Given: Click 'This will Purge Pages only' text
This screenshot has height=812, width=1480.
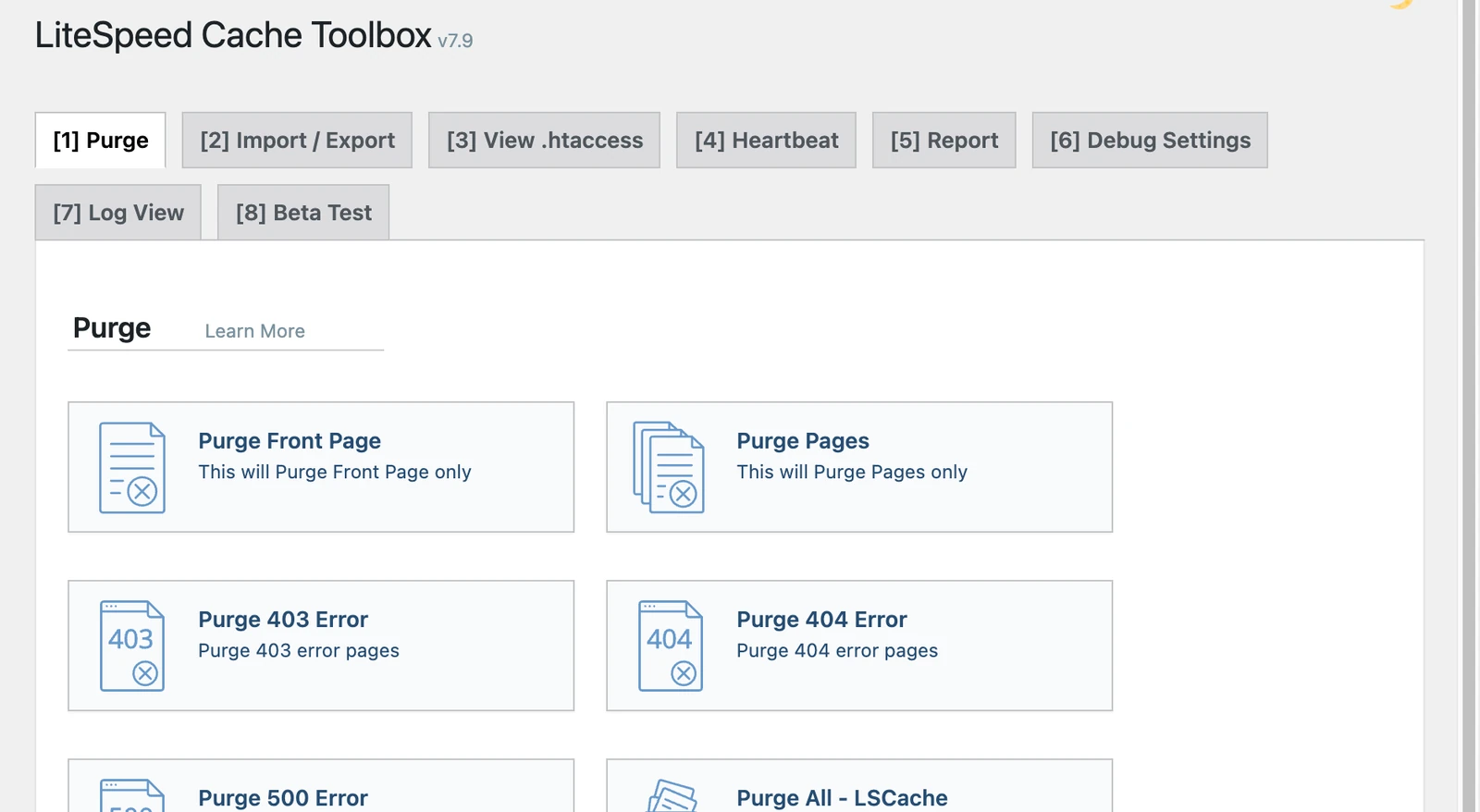Looking at the screenshot, I should point(852,473).
